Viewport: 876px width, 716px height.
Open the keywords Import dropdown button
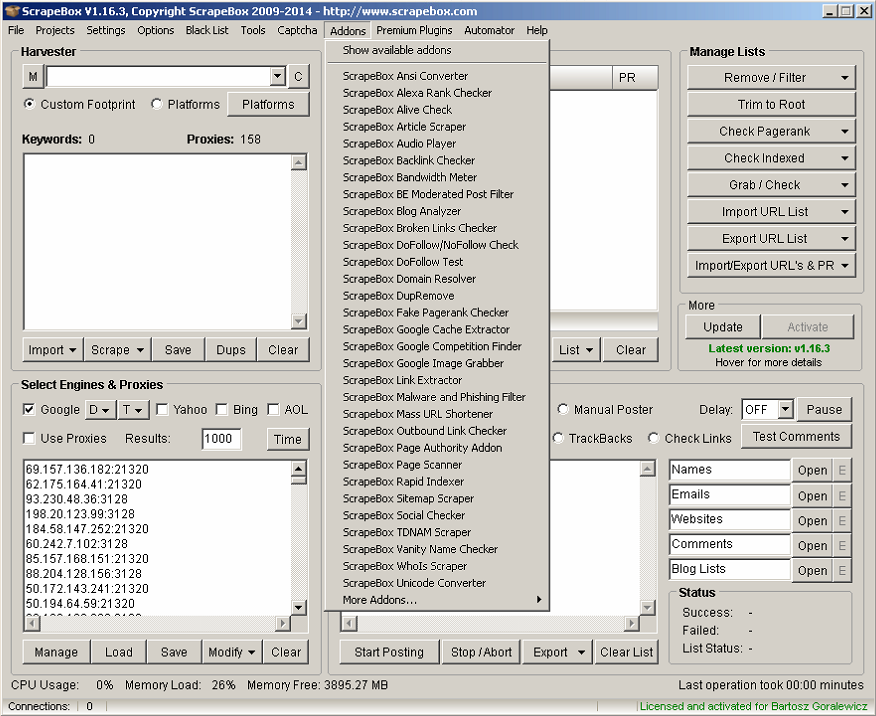53,350
